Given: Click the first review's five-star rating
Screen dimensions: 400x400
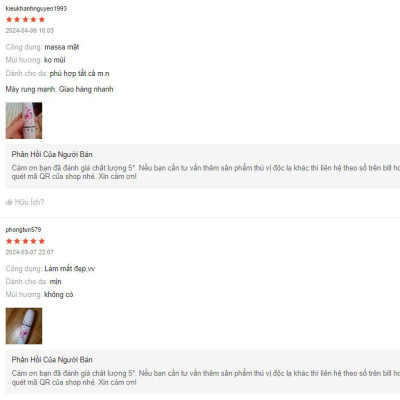Looking at the screenshot, I should [x=25, y=19].
